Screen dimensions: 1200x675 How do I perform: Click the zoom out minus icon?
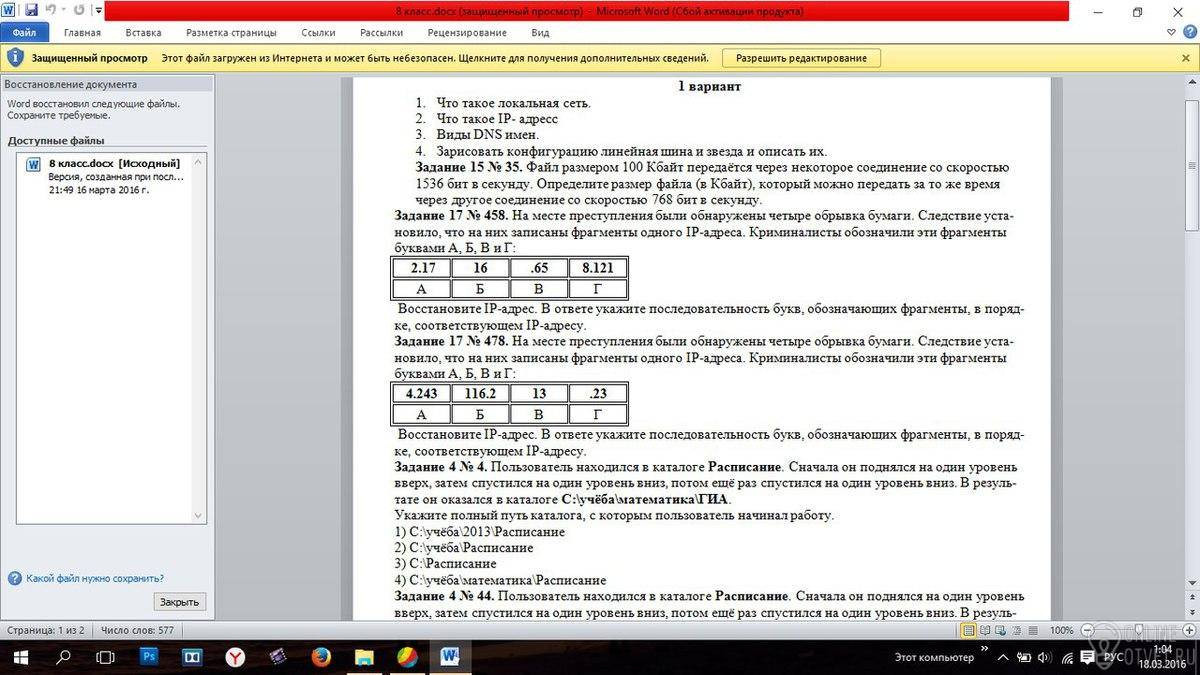tap(1087, 630)
